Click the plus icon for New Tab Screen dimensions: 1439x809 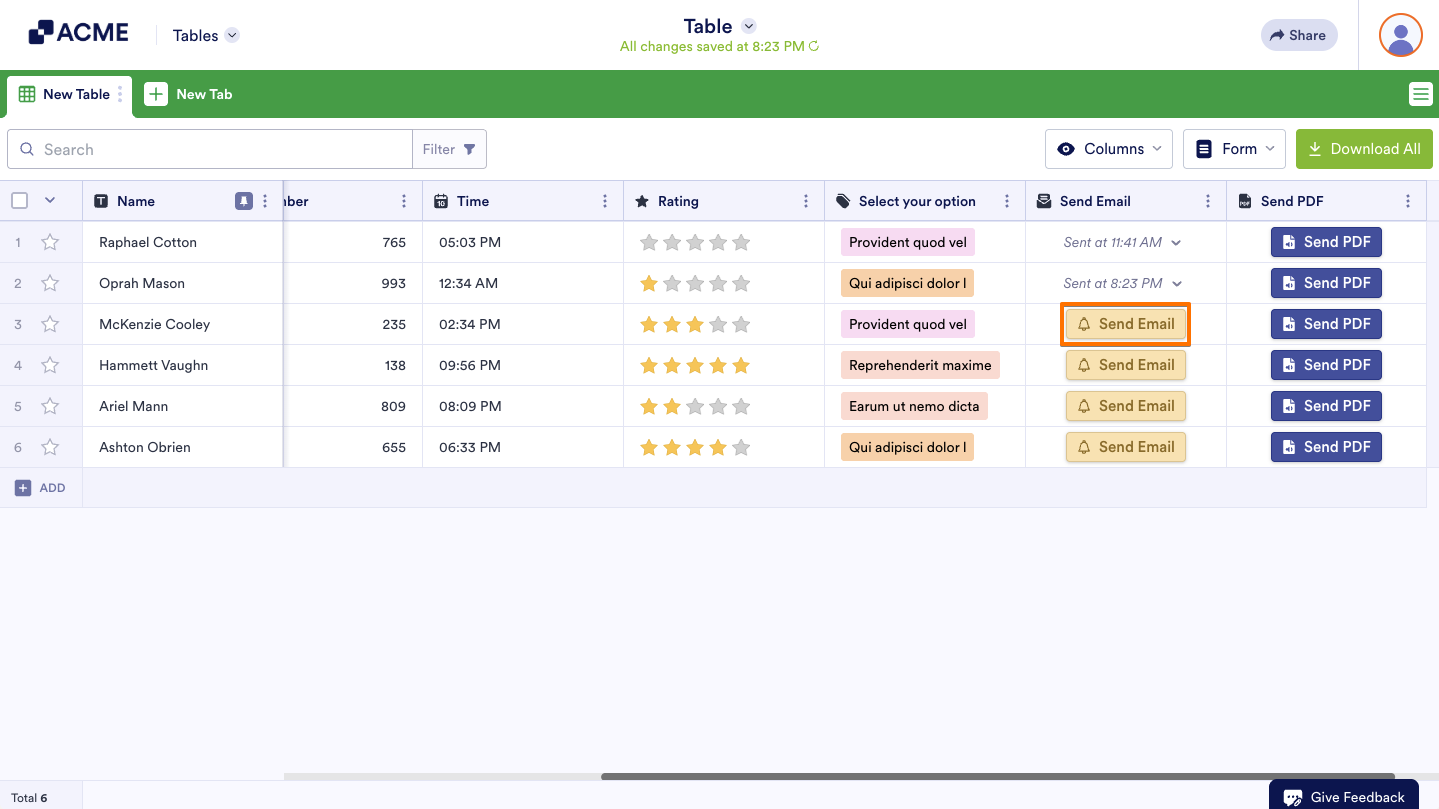pyautogui.click(x=156, y=94)
